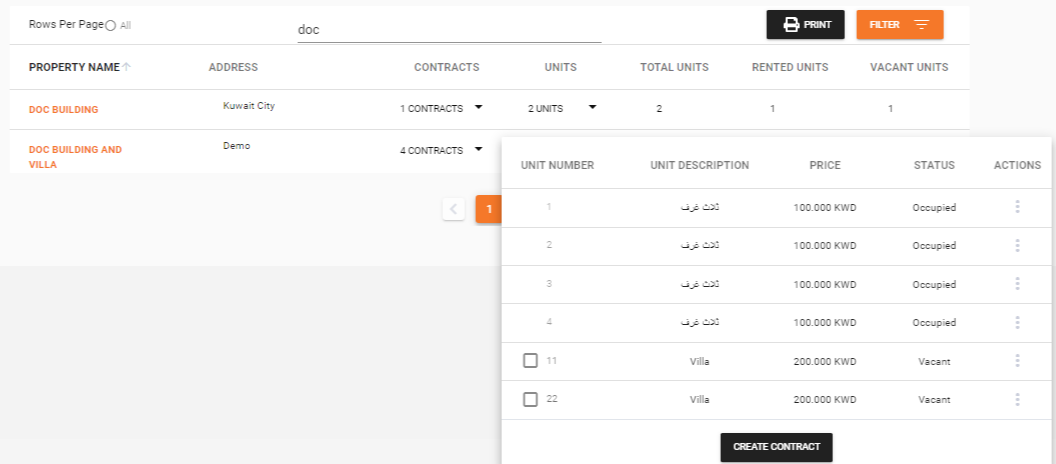Open actions menu for unit 1

tap(1017, 207)
